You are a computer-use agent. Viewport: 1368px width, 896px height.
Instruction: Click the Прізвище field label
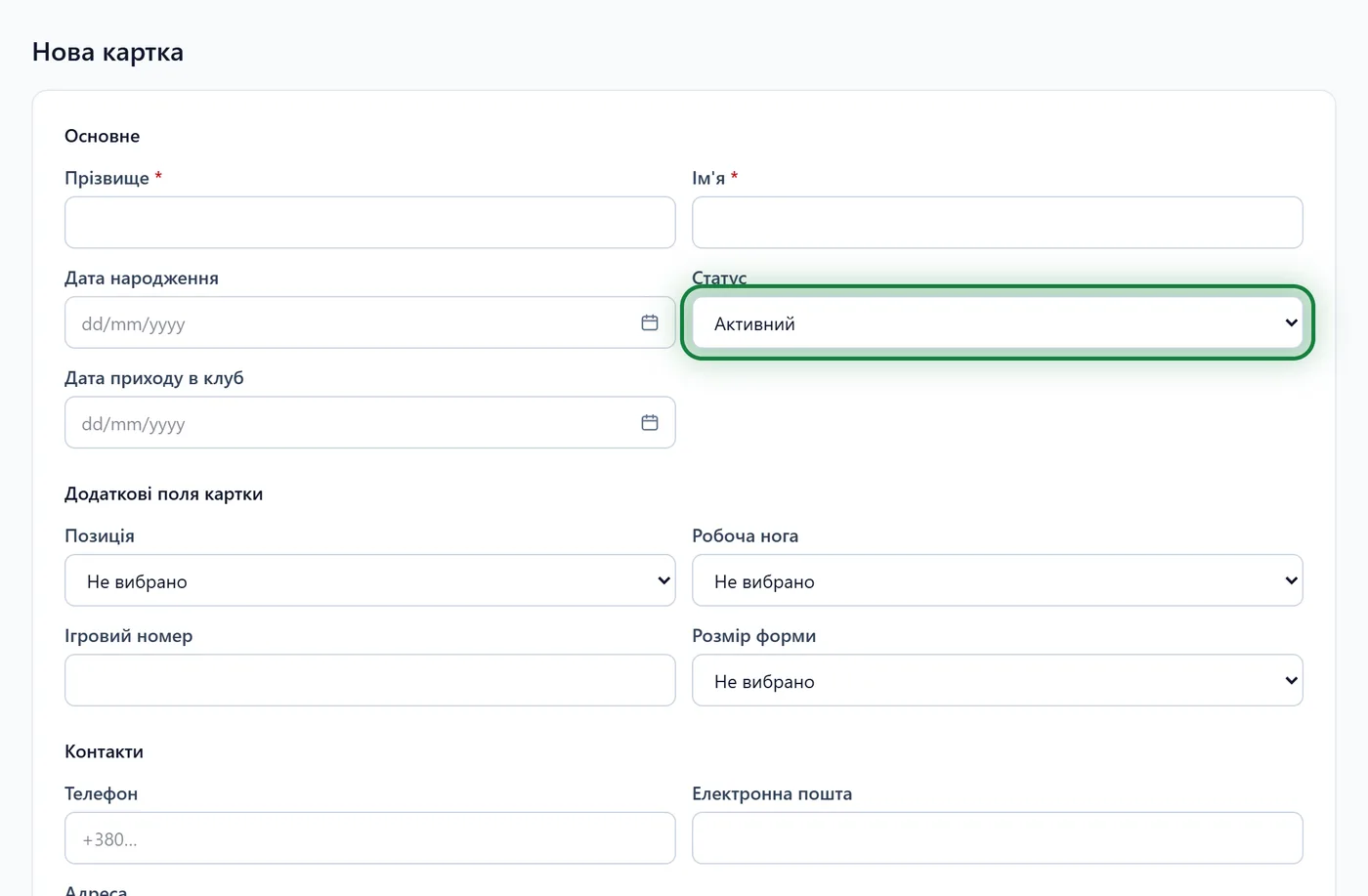click(107, 178)
